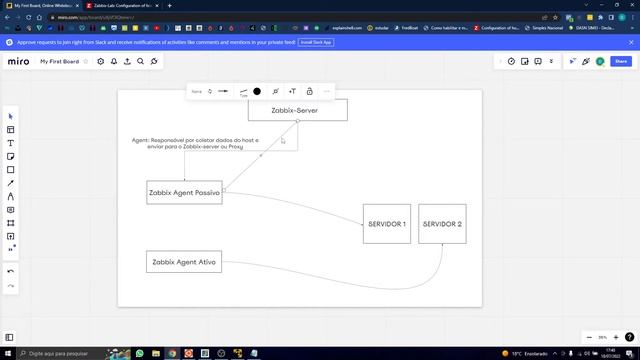This screenshot has height=360, width=640.
Task: Open the Upload tool
Action: pyautogui.click(x=11, y=236)
